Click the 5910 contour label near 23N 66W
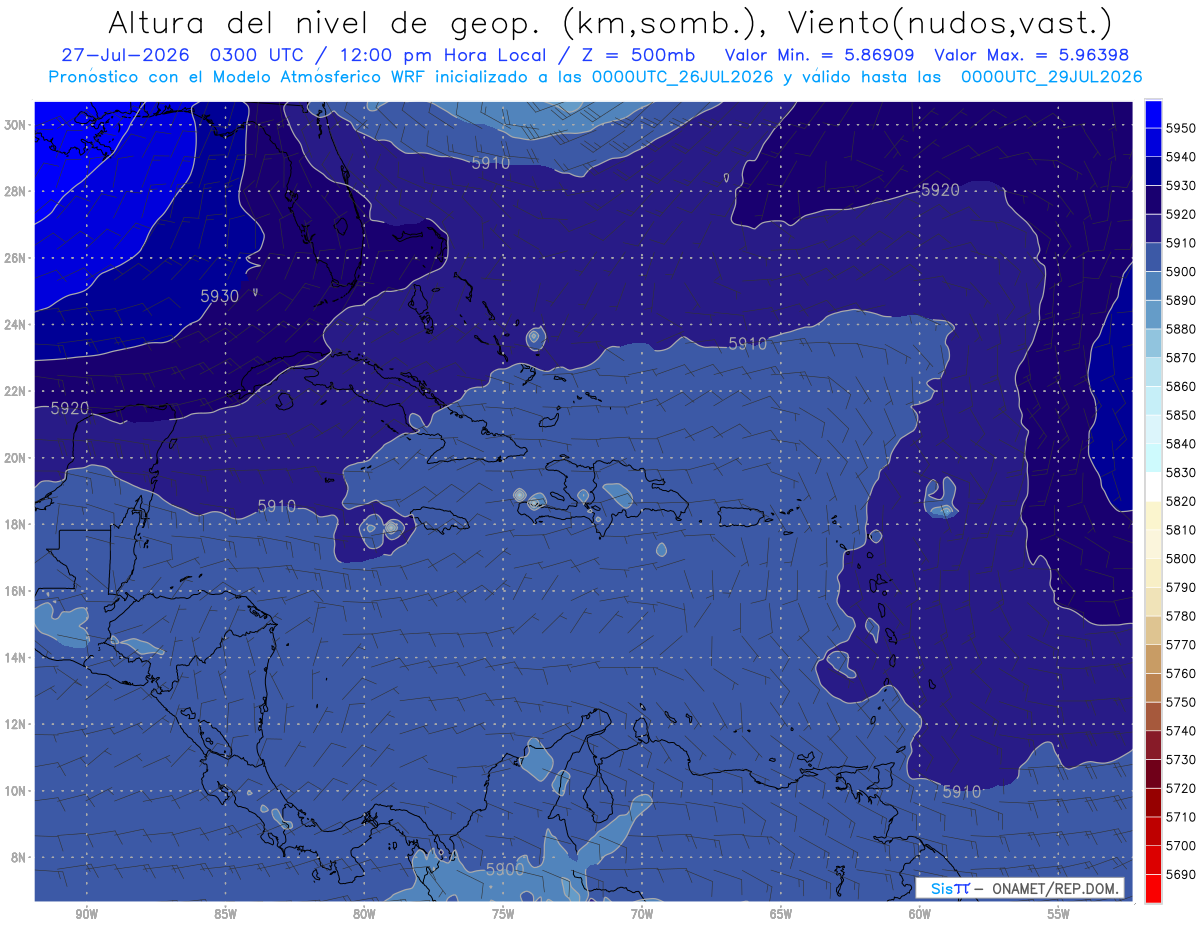Screen dimensions: 1200x927 pos(747,343)
